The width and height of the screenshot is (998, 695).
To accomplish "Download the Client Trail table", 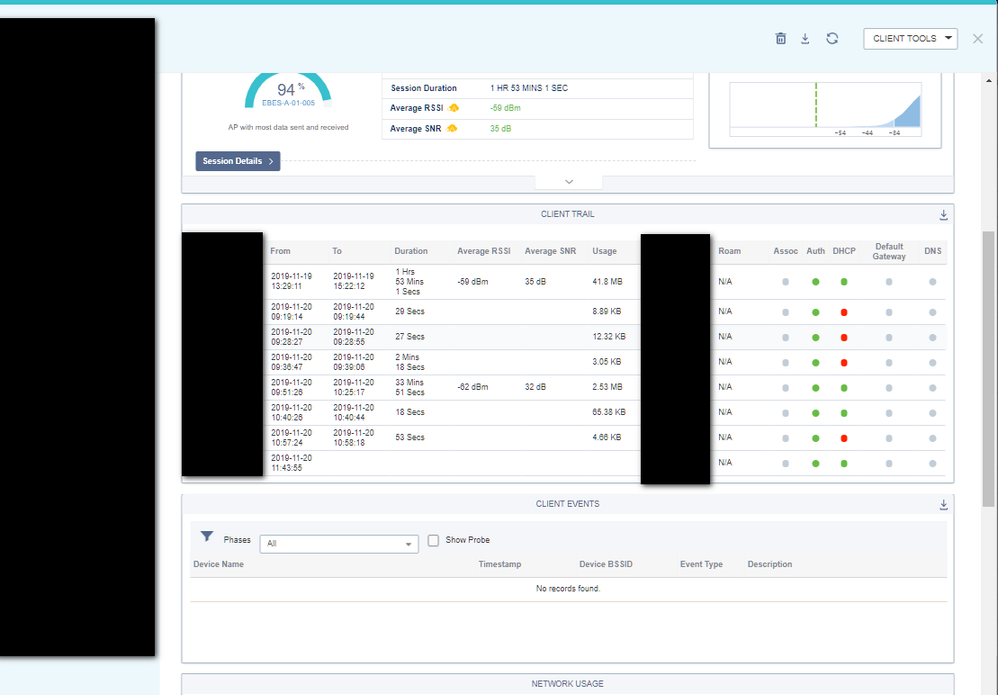I will tap(943, 215).
